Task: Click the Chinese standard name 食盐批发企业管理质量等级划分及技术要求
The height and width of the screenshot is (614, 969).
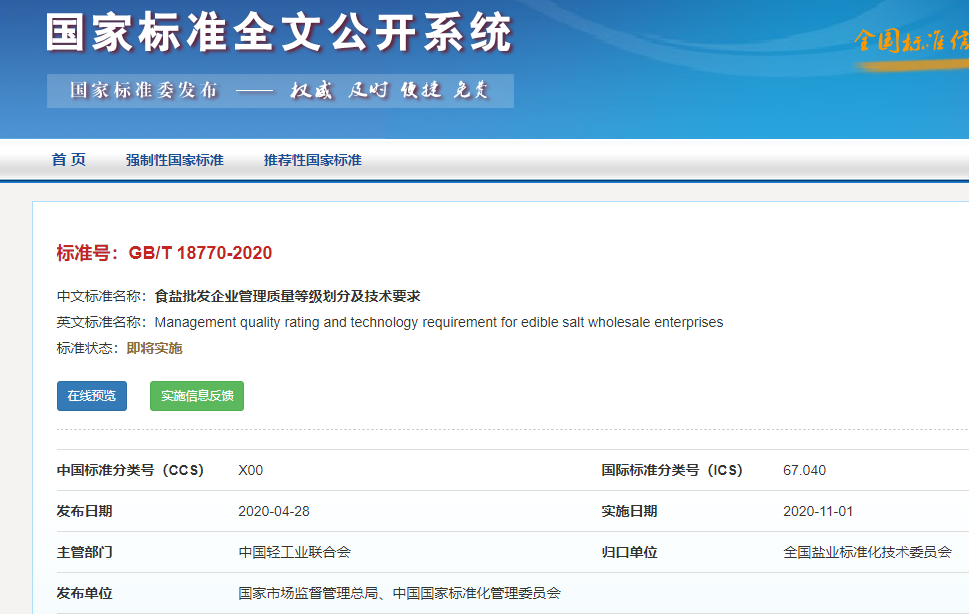Action: (x=287, y=296)
